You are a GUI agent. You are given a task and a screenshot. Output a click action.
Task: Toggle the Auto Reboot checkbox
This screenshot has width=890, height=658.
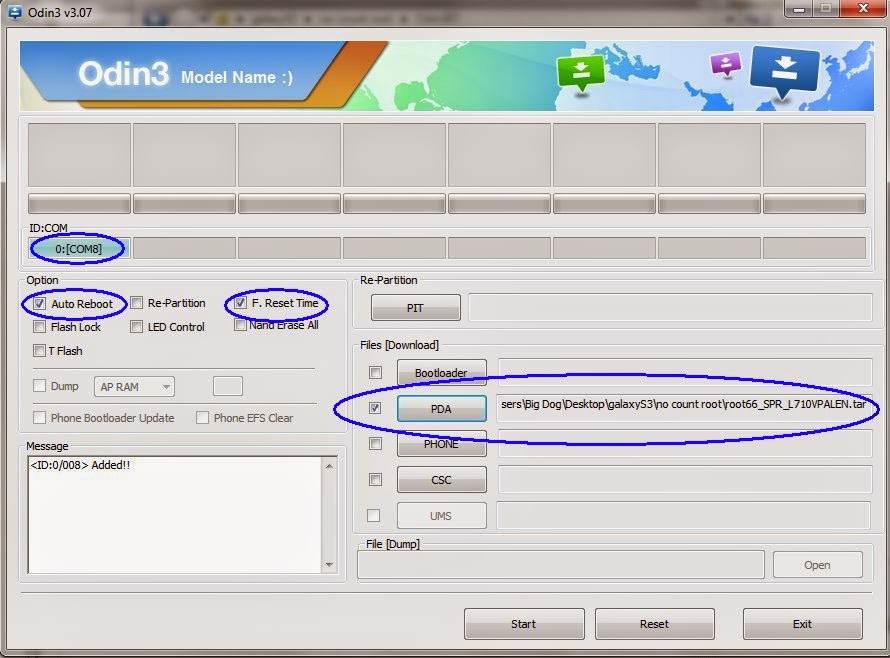point(39,304)
